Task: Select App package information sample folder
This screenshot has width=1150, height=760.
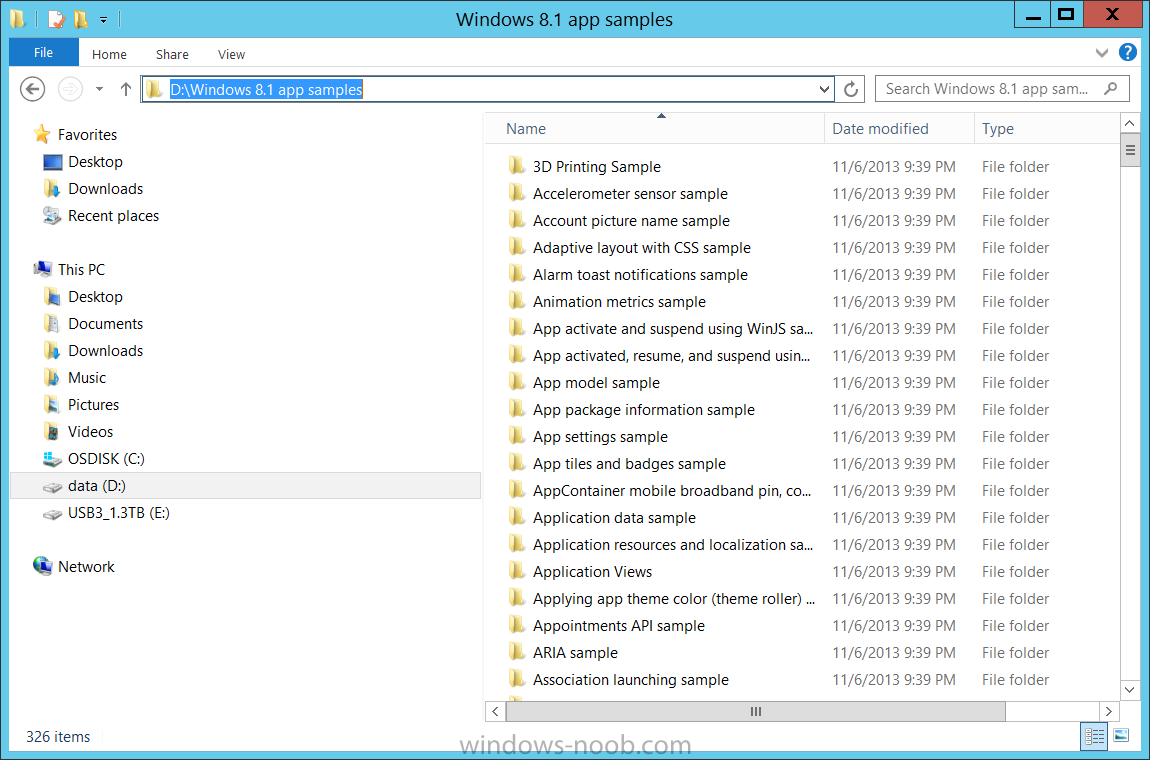Action: 643,409
